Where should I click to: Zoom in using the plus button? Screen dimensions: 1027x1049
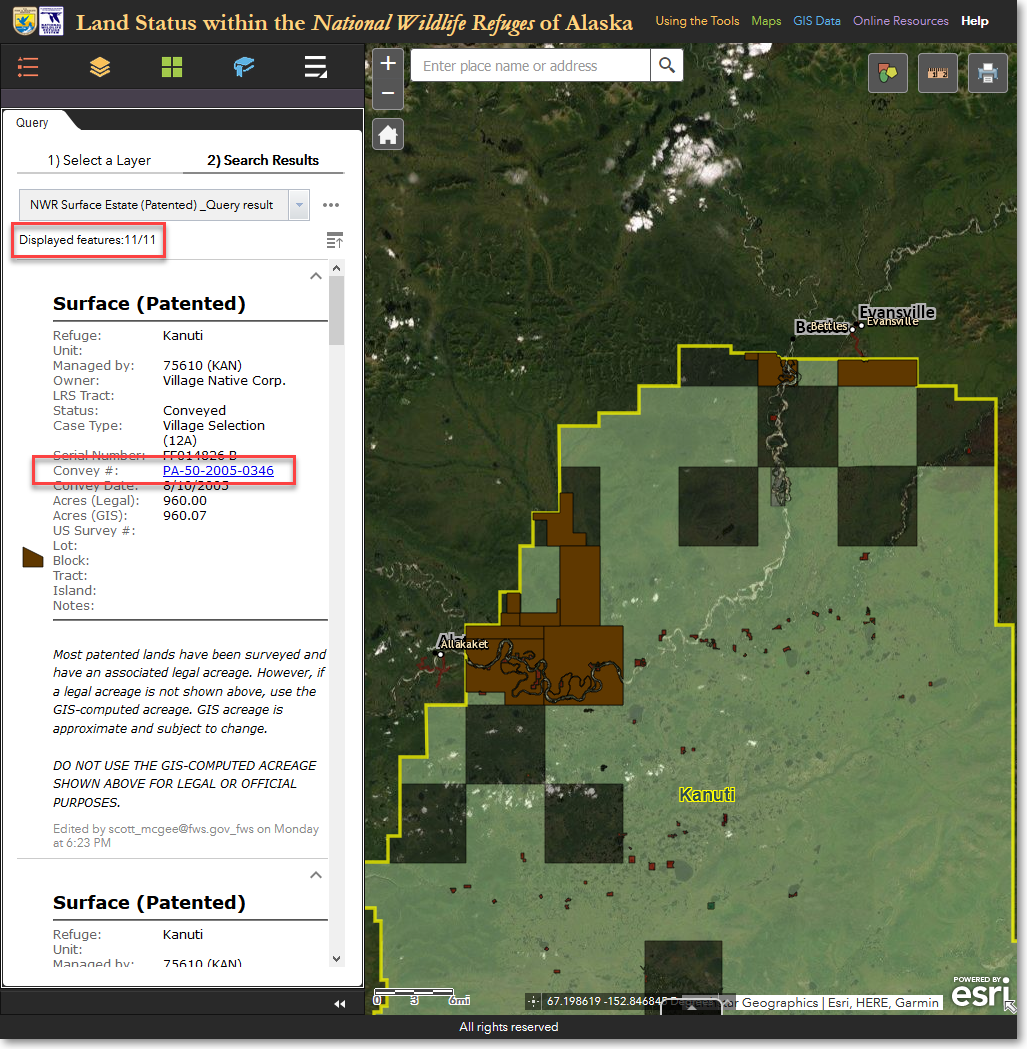pyautogui.click(x=388, y=64)
